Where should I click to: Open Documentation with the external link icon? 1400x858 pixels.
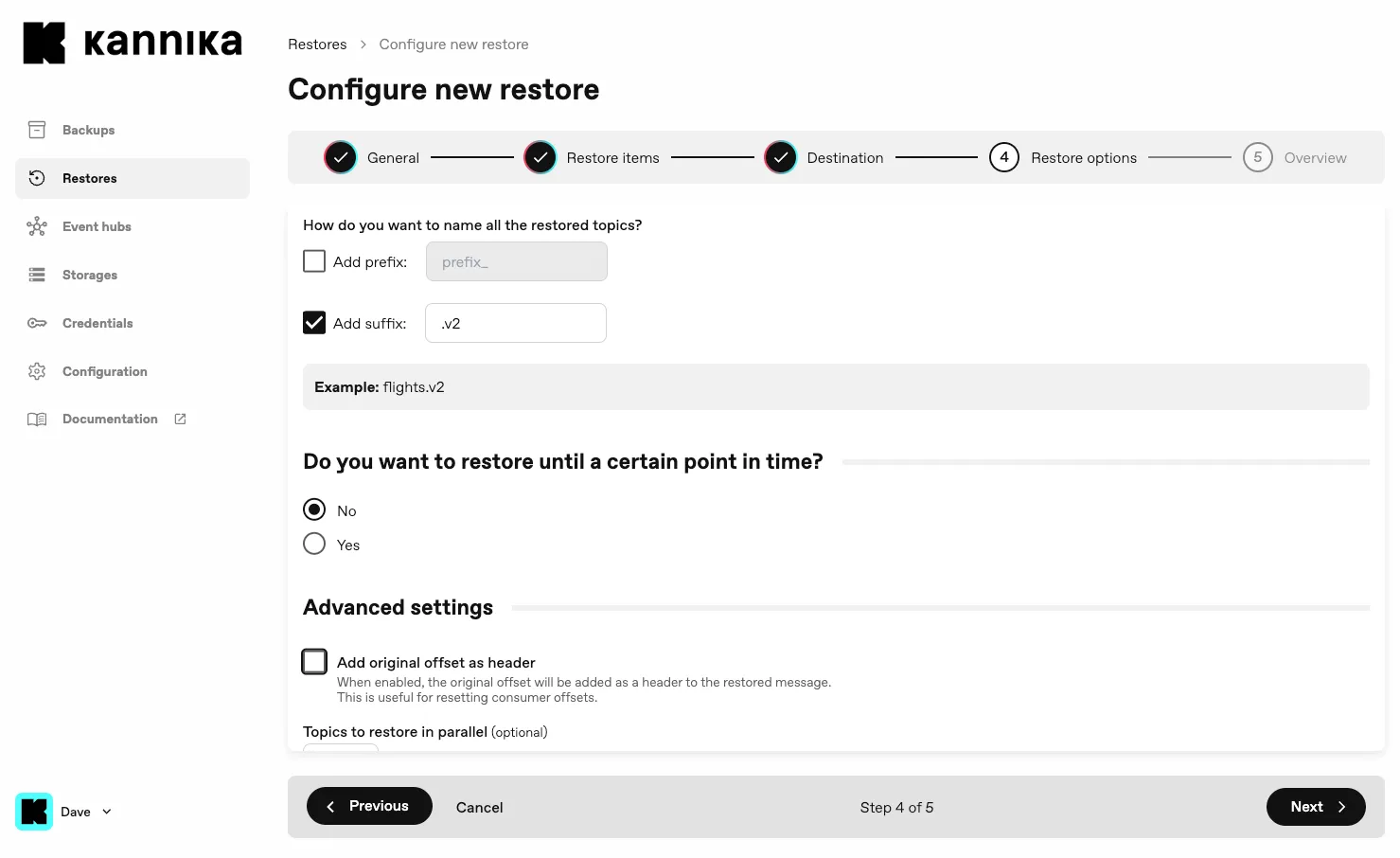click(x=180, y=419)
